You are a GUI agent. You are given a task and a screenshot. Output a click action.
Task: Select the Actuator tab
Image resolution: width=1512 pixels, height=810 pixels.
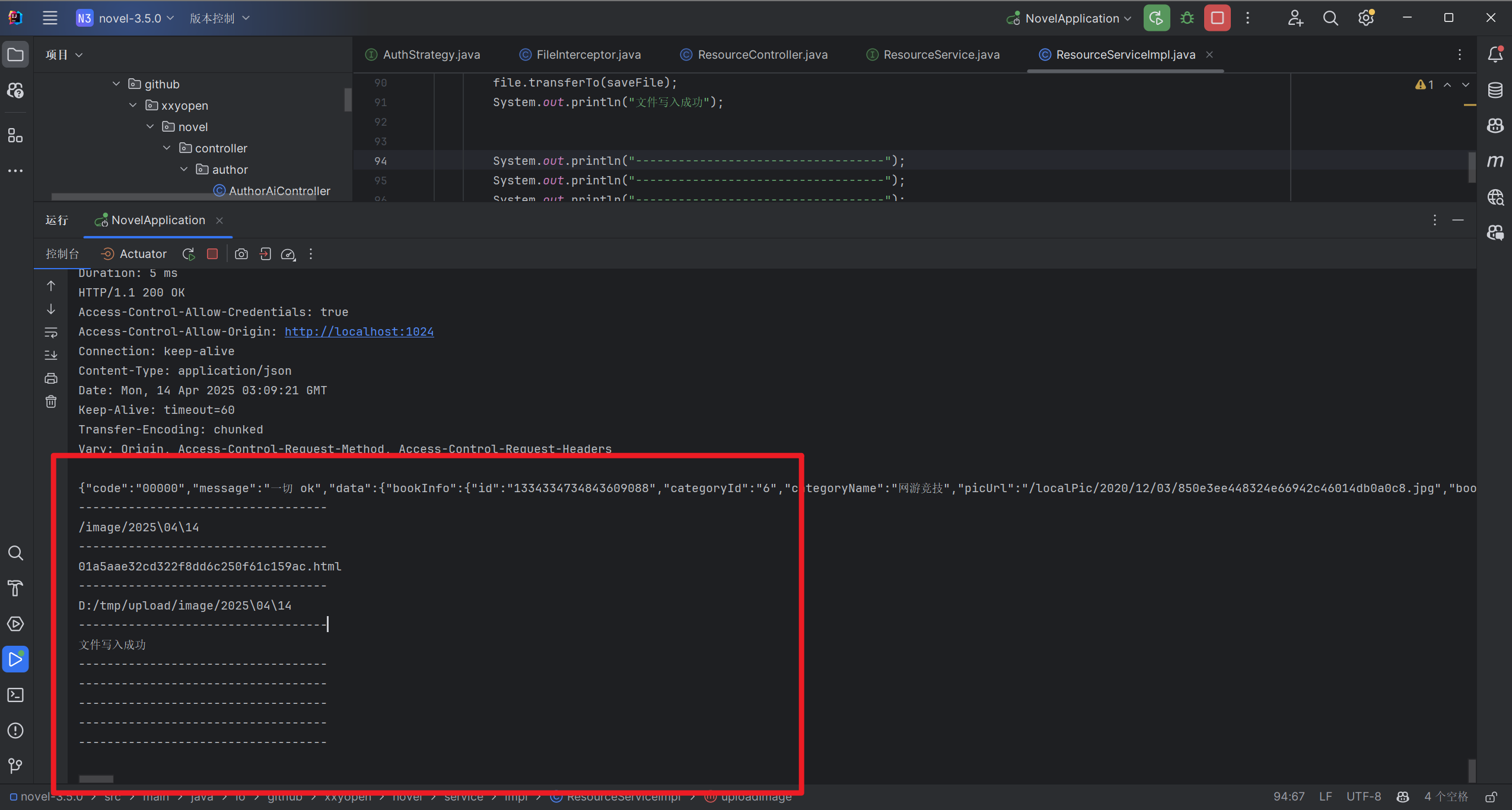coord(134,254)
